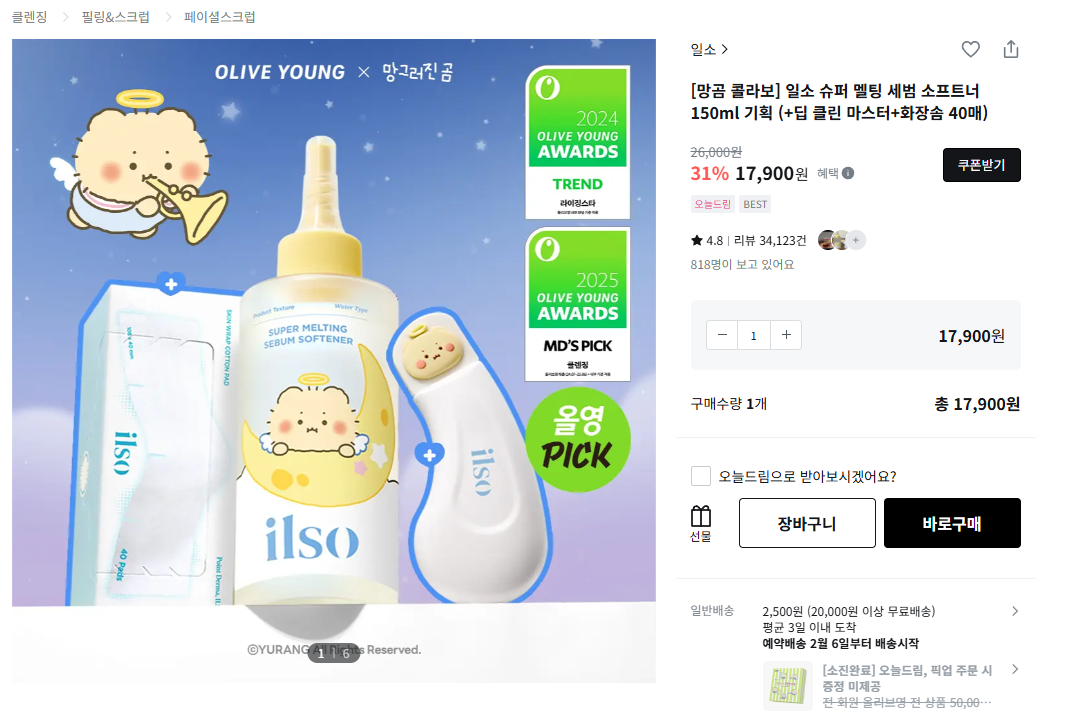Click plus hotspot on cotton pad box
Screen dimensions: 1074x722
point(171,284)
